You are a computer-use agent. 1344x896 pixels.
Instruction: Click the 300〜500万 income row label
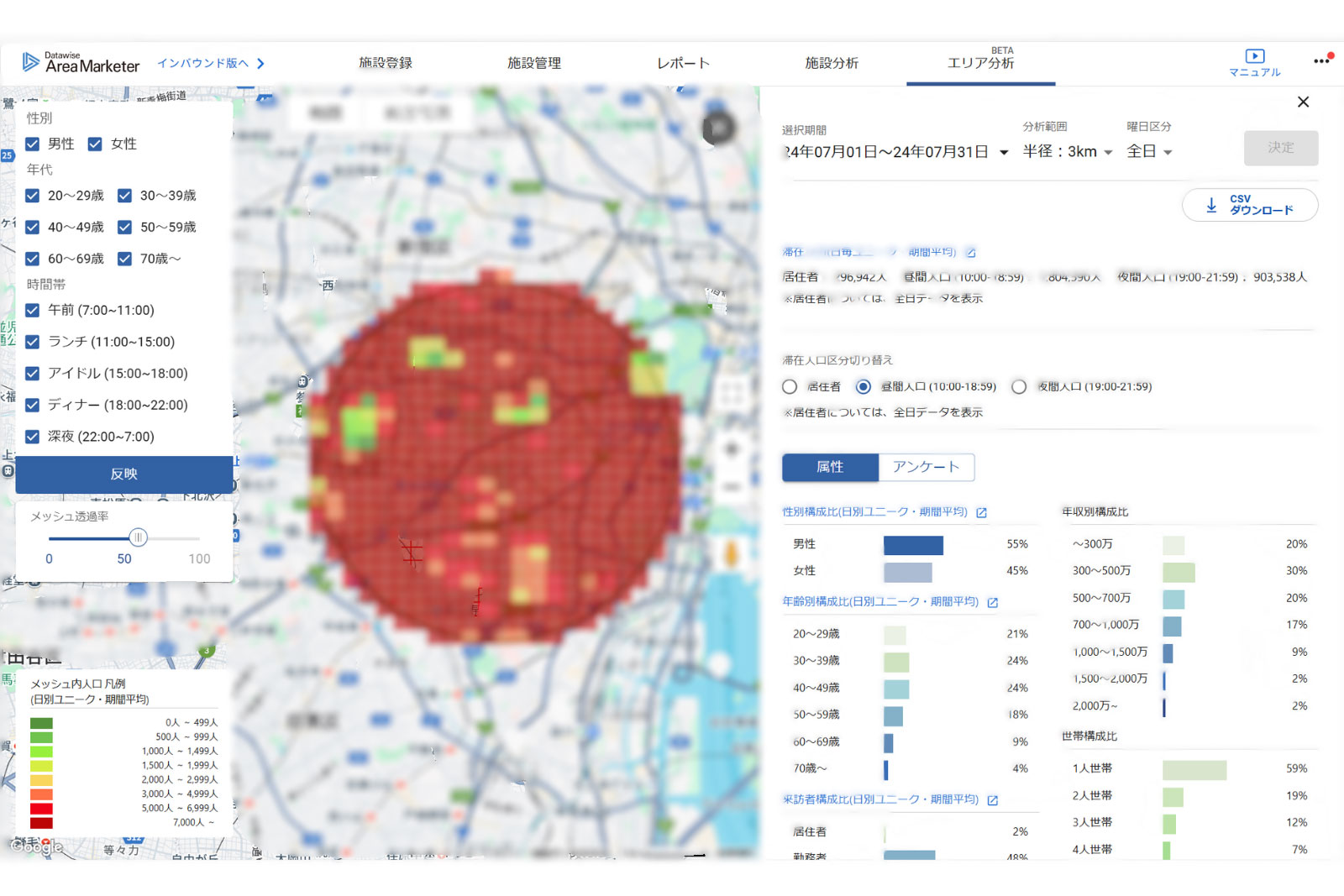[x=1101, y=571]
